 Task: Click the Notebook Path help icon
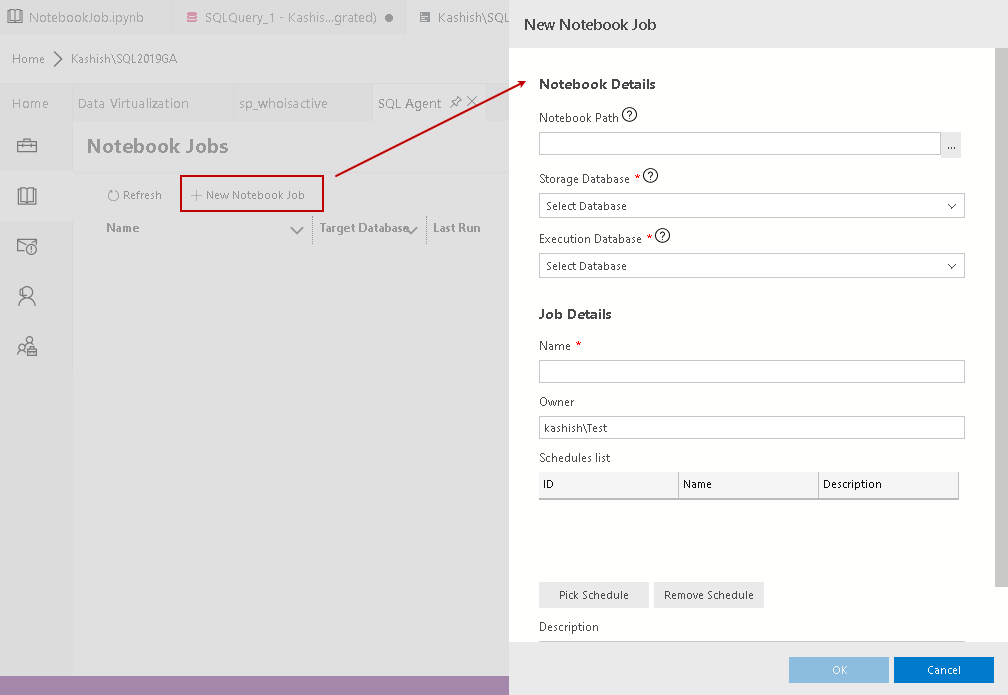629,115
